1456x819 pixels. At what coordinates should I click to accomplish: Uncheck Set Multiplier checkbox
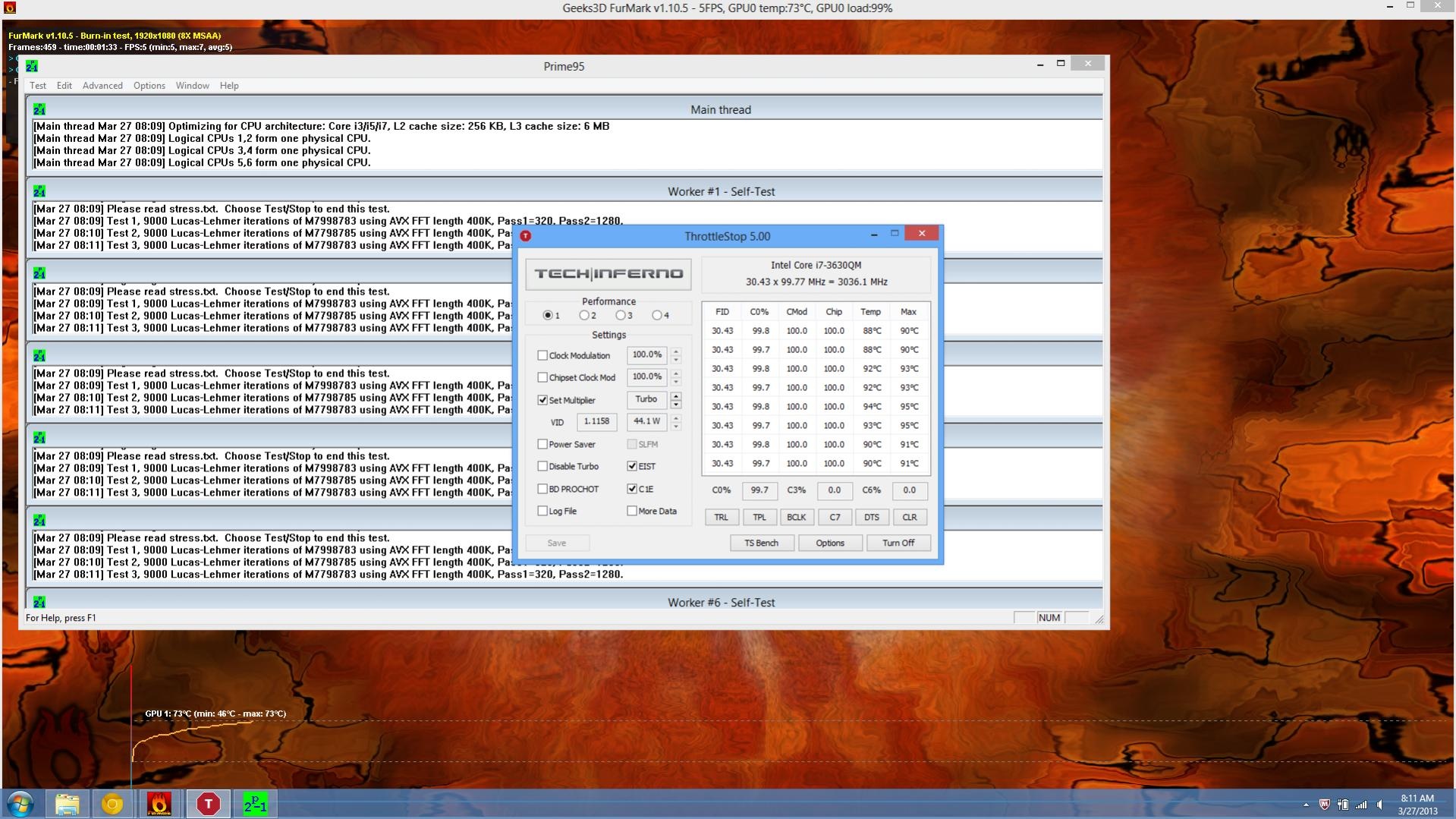(542, 400)
